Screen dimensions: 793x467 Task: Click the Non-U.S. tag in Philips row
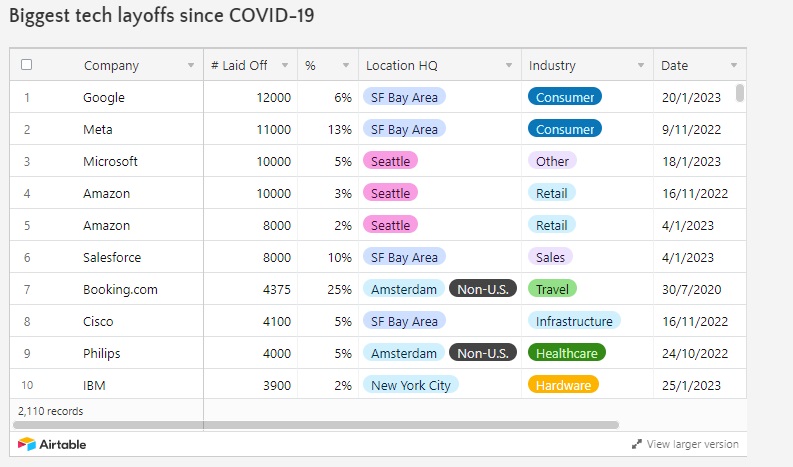click(x=483, y=353)
